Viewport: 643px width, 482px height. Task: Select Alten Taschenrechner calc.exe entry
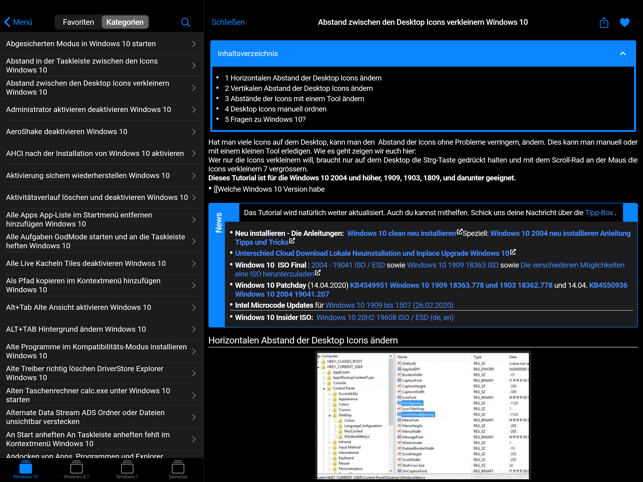pos(102,395)
